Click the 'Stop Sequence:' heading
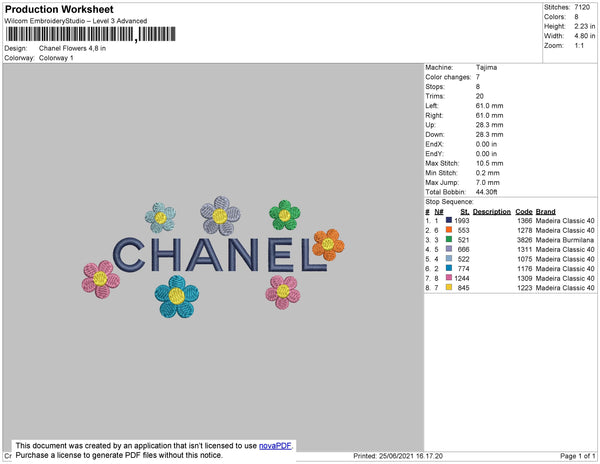The height and width of the screenshot is (464, 600). coord(449,202)
